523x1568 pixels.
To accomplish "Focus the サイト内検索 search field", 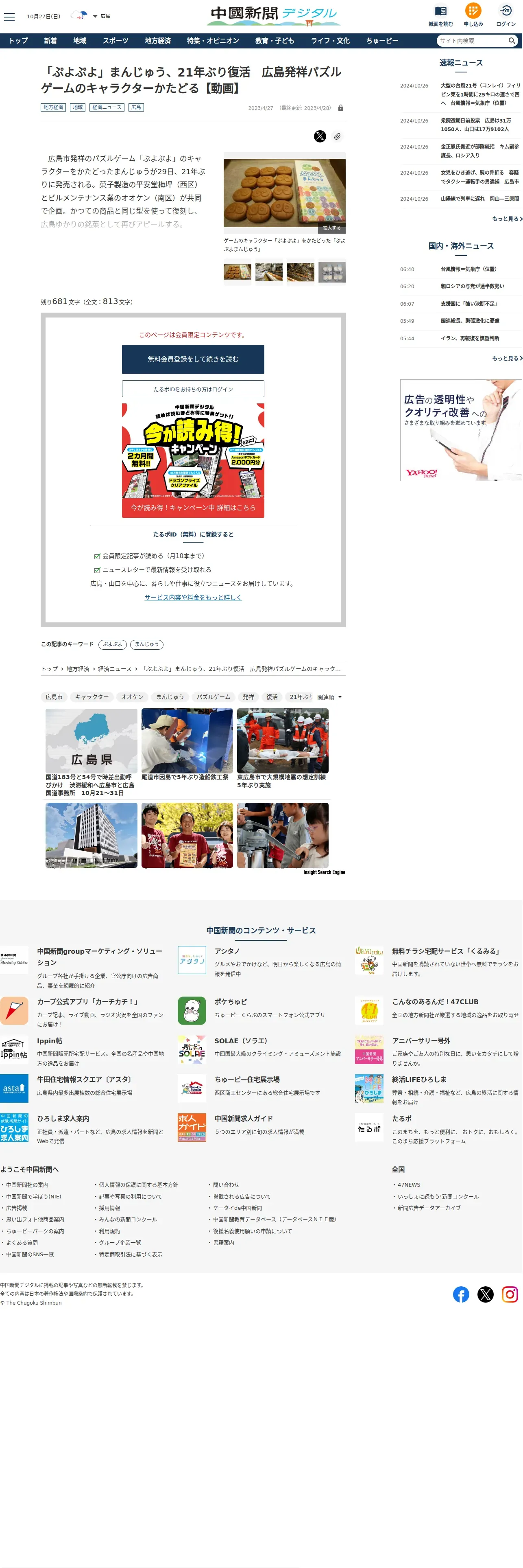I will (473, 41).
